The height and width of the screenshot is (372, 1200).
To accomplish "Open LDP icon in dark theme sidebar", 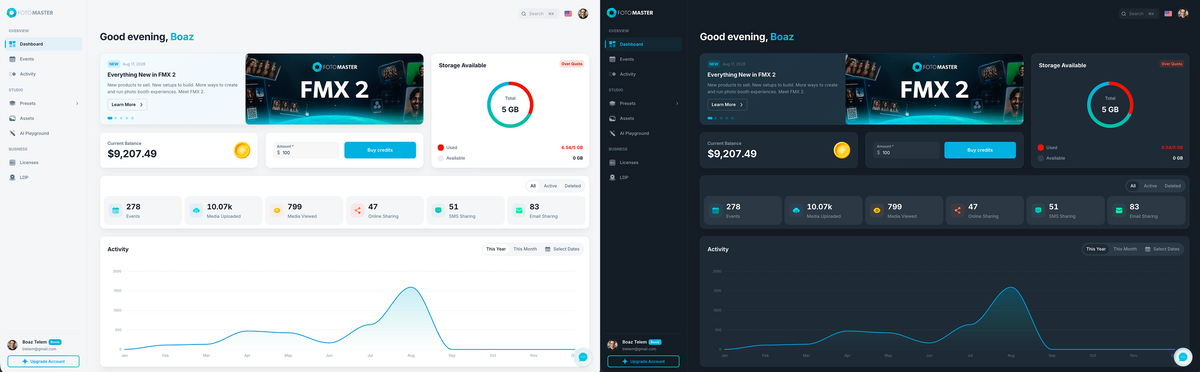I will coord(612,177).
